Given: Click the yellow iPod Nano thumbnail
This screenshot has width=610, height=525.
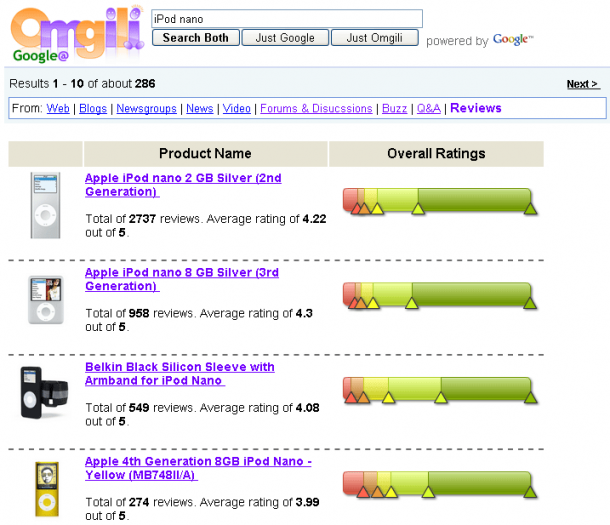Looking at the screenshot, I should (x=47, y=489).
